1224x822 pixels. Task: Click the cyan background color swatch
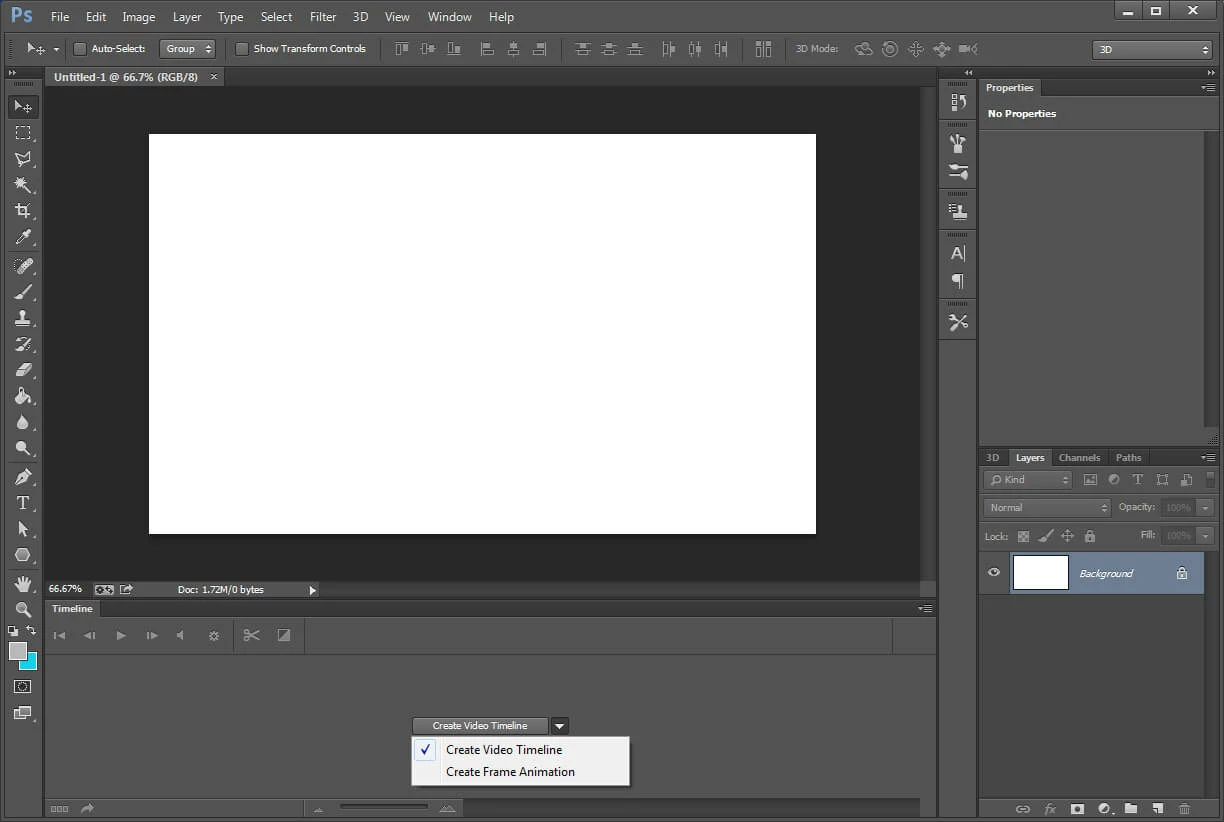[x=30, y=662]
